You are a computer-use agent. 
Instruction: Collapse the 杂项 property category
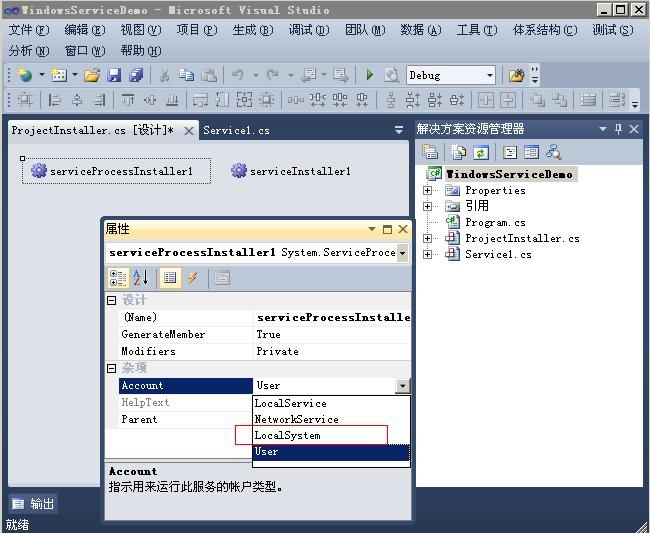coord(112,368)
